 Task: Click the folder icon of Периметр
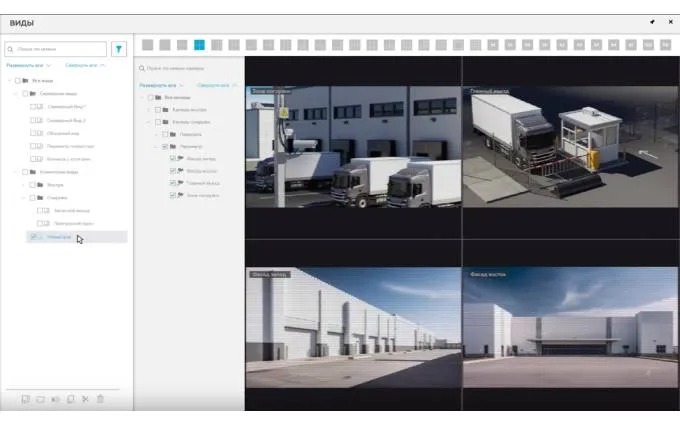tap(173, 147)
